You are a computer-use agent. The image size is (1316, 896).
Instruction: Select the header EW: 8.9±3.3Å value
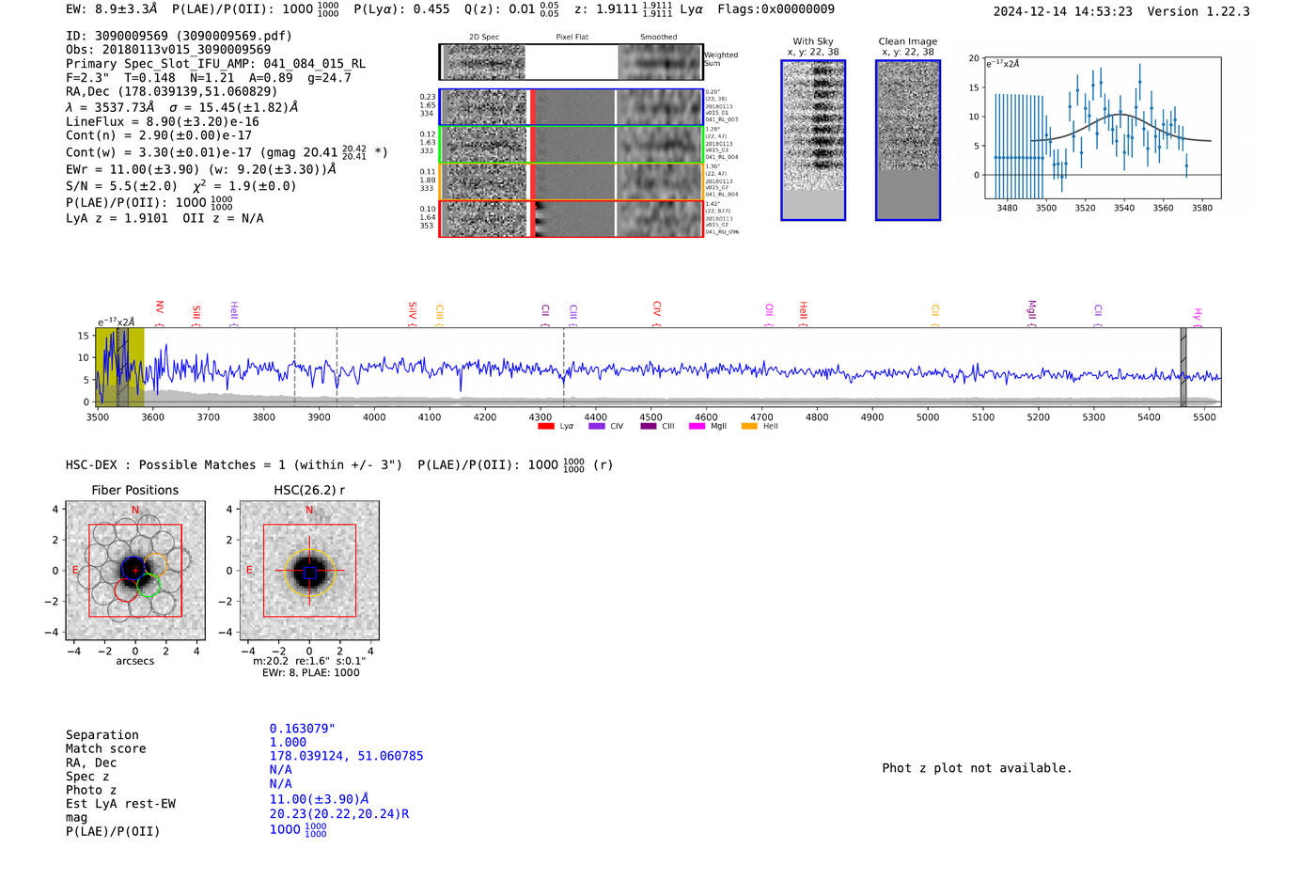[x=112, y=9]
